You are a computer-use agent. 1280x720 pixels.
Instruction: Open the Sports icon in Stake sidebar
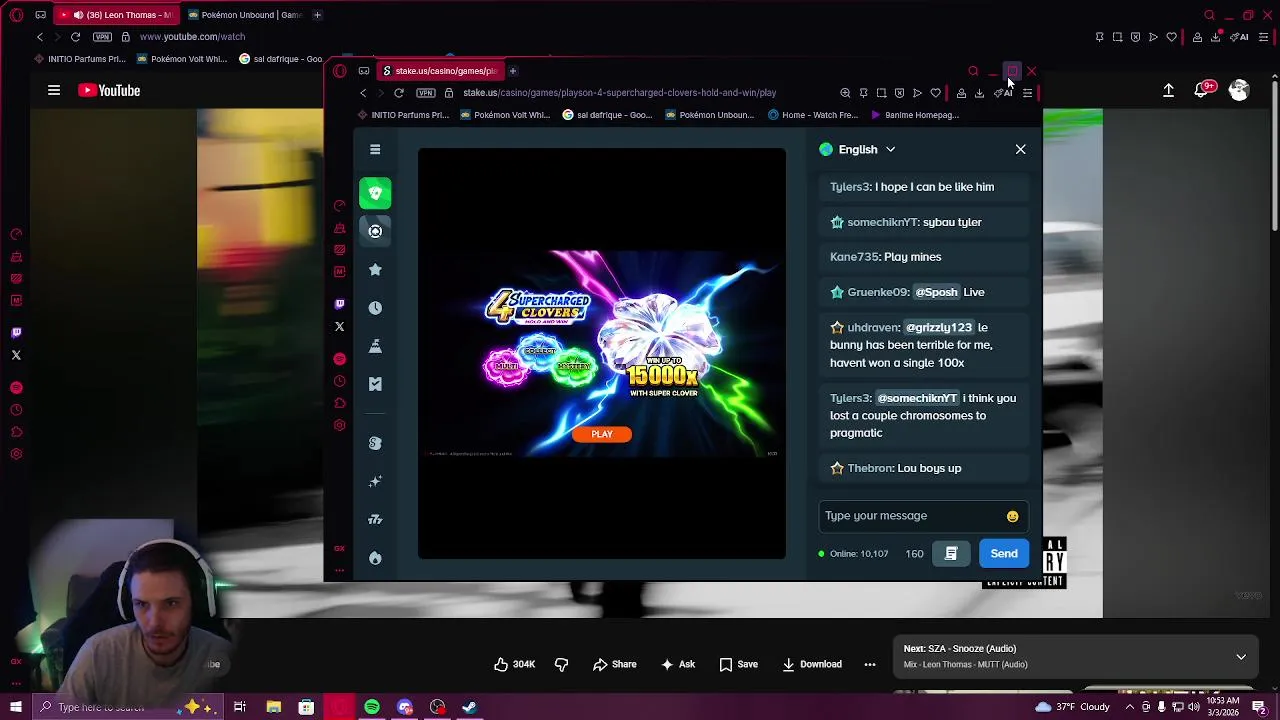[375, 231]
